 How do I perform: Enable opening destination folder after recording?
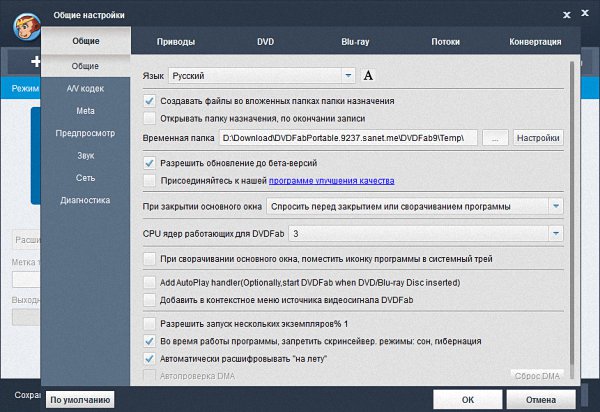149,118
